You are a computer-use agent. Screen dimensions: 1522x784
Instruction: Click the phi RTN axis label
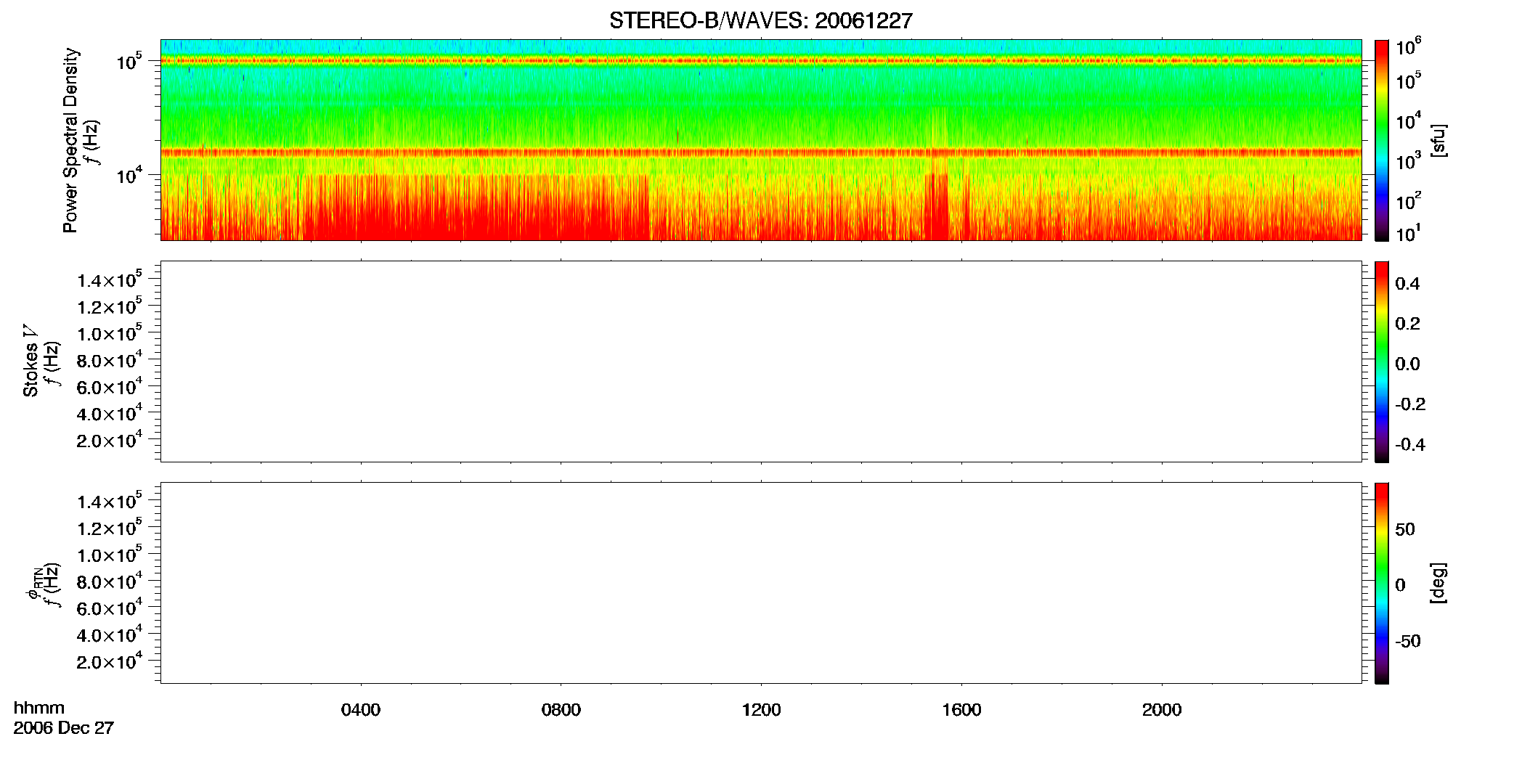pyautogui.click(x=33, y=583)
